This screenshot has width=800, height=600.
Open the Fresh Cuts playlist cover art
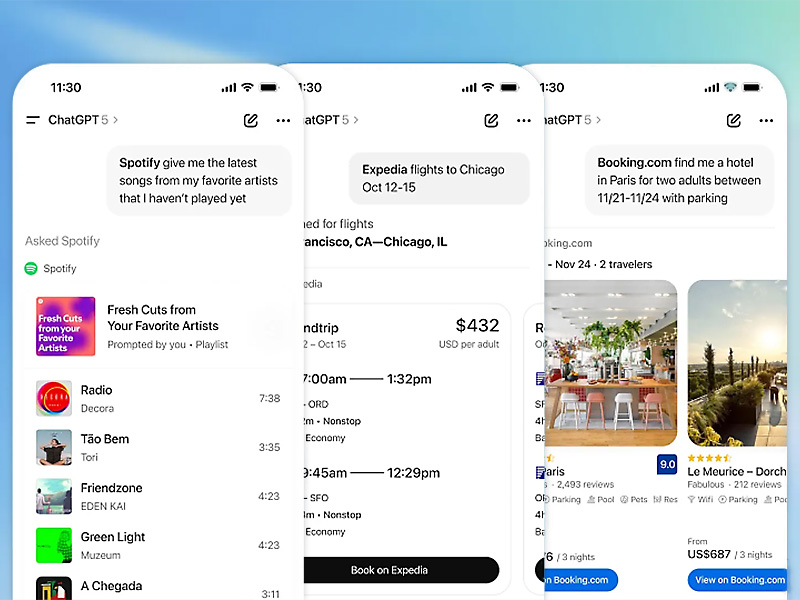click(x=65, y=326)
